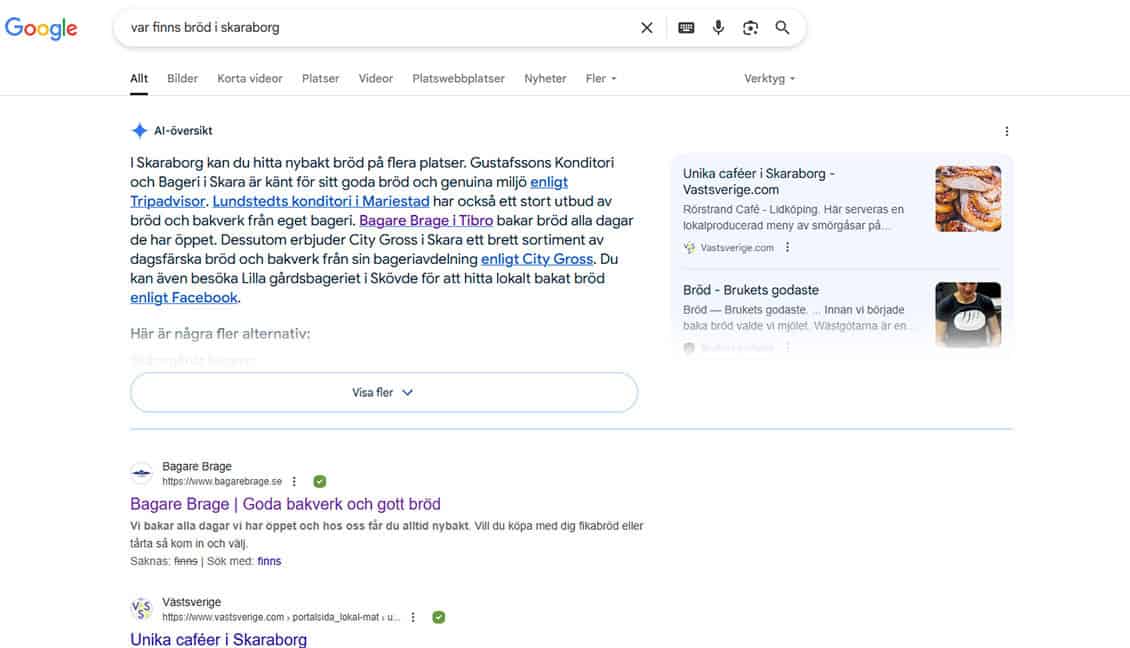
Task: Click the Rörstrand Café pastry thumbnail
Action: click(x=968, y=199)
